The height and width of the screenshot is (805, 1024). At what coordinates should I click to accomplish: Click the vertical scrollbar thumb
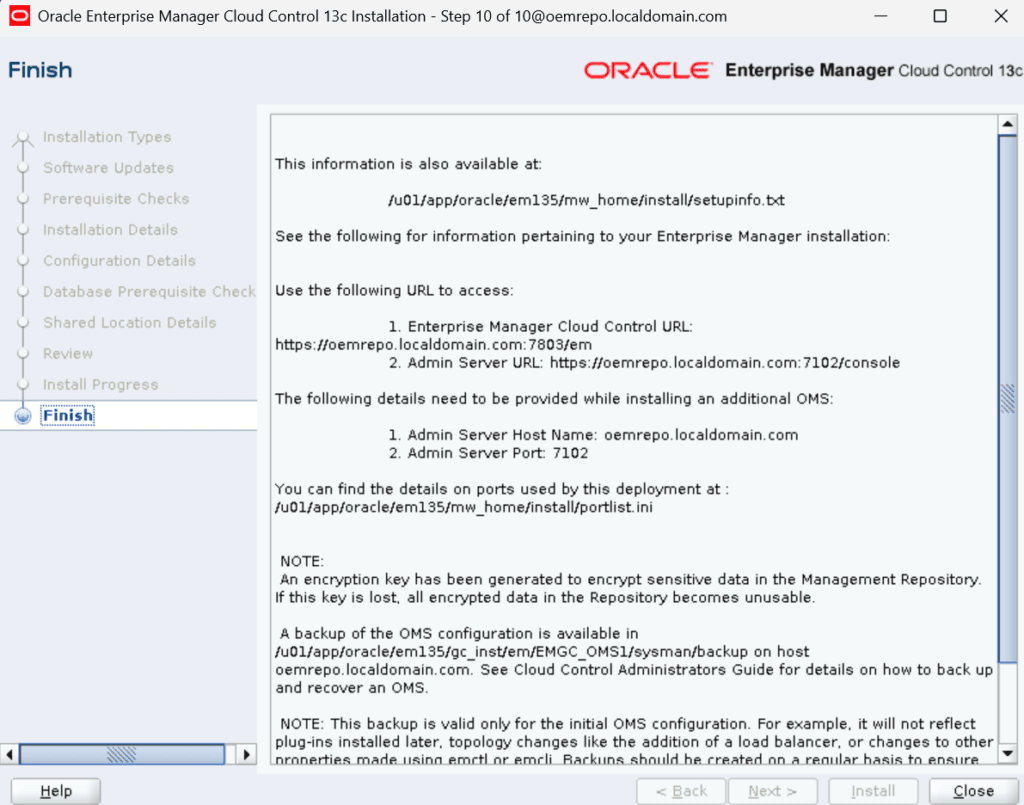(1008, 398)
